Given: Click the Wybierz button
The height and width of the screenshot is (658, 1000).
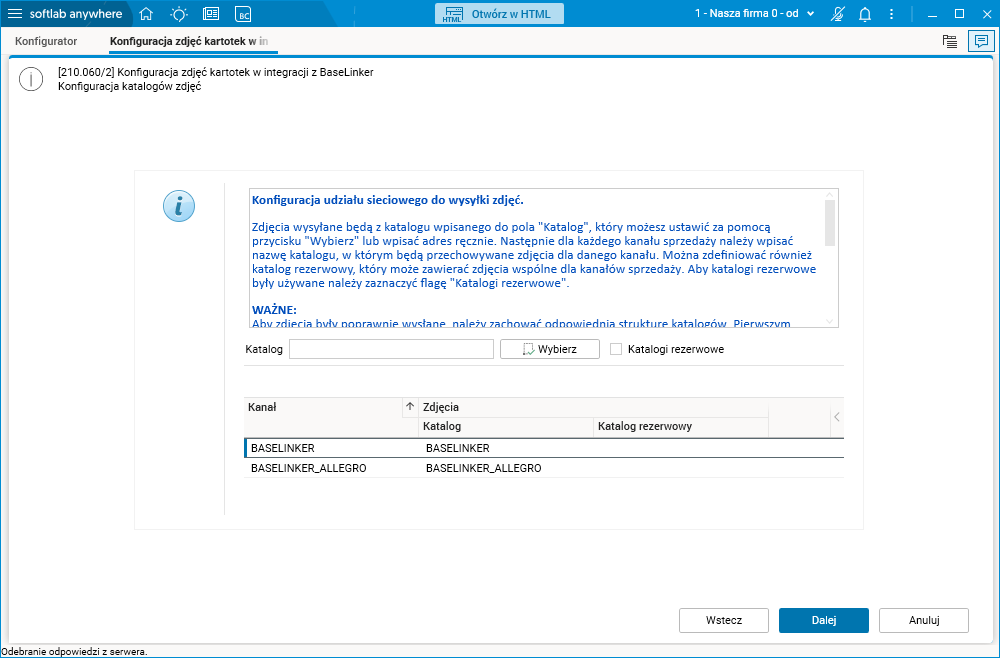Looking at the screenshot, I should (x=549, y=349).
